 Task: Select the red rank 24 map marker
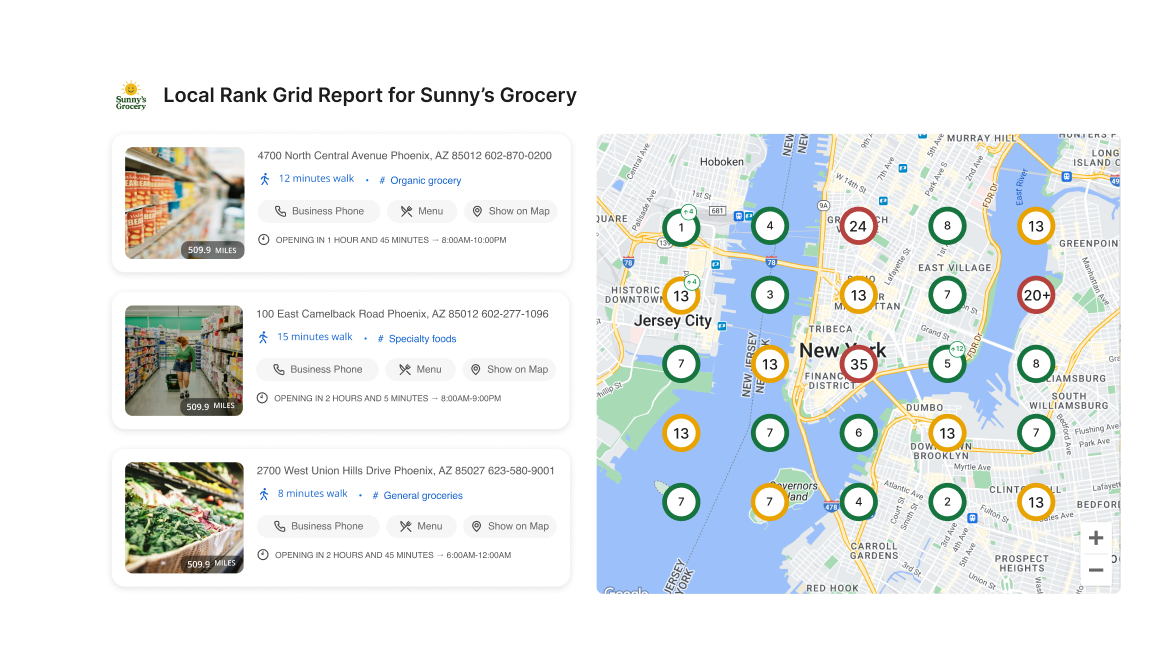[x=858, y=226]
